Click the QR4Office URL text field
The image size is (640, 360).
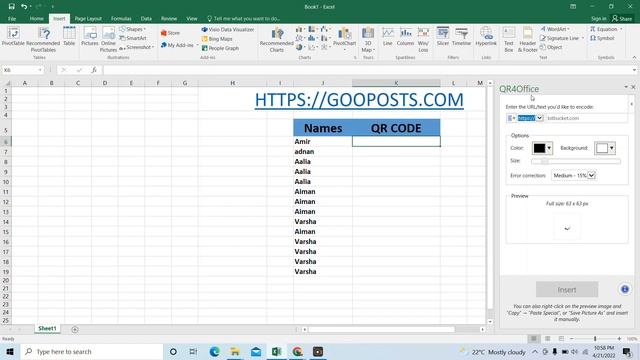(586, 118)
